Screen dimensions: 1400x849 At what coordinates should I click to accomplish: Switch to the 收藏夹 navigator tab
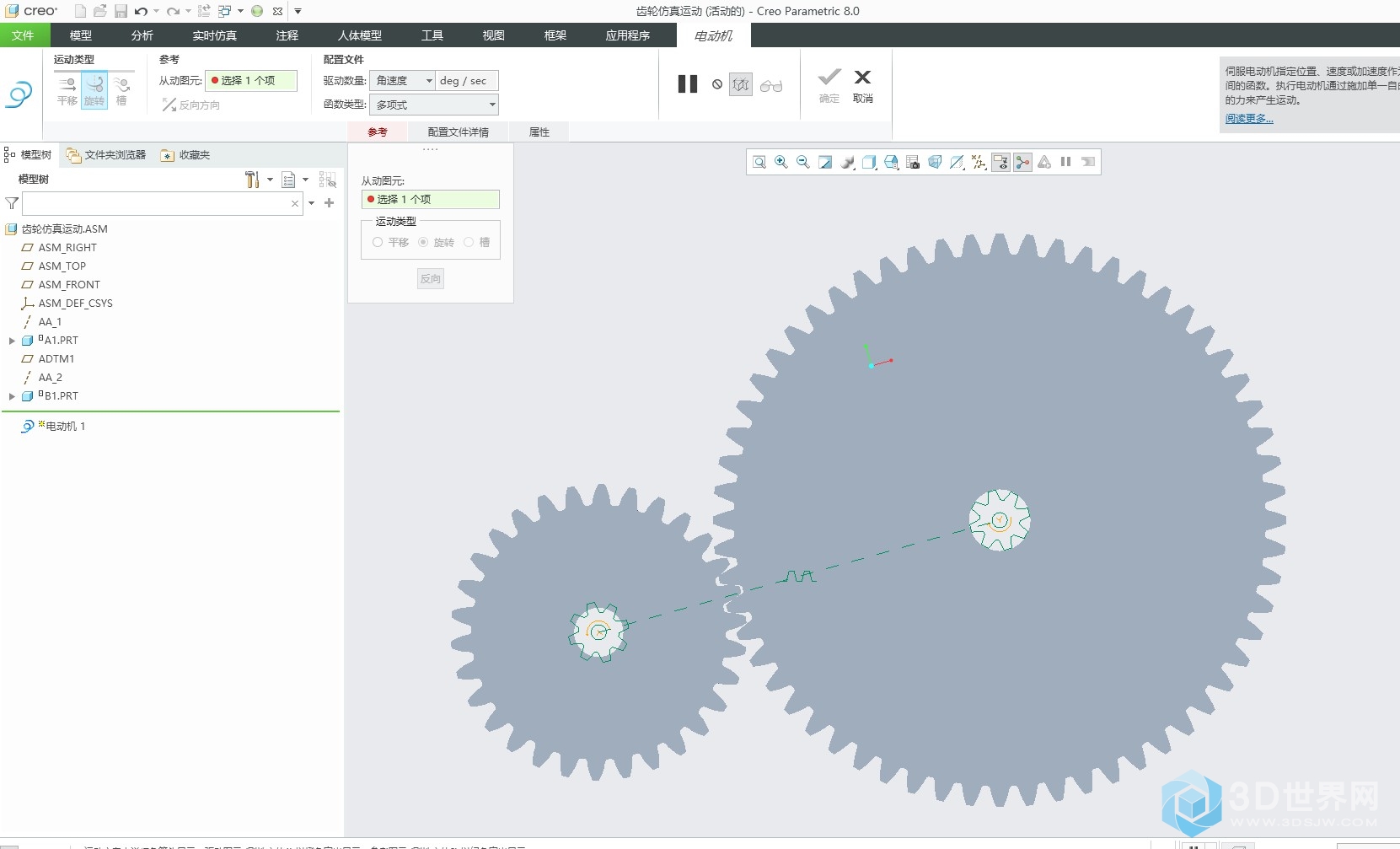185,155
